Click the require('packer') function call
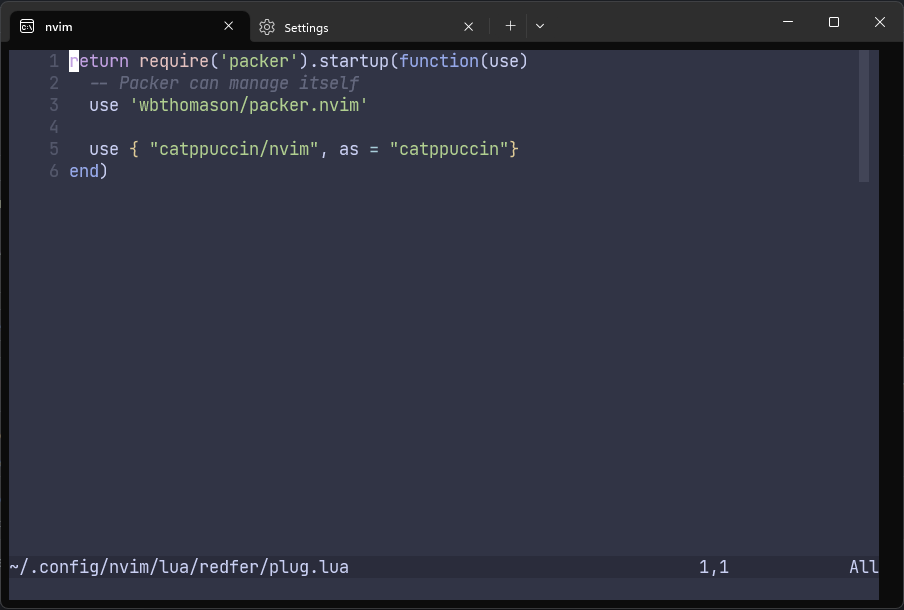 tap(220, 61)
